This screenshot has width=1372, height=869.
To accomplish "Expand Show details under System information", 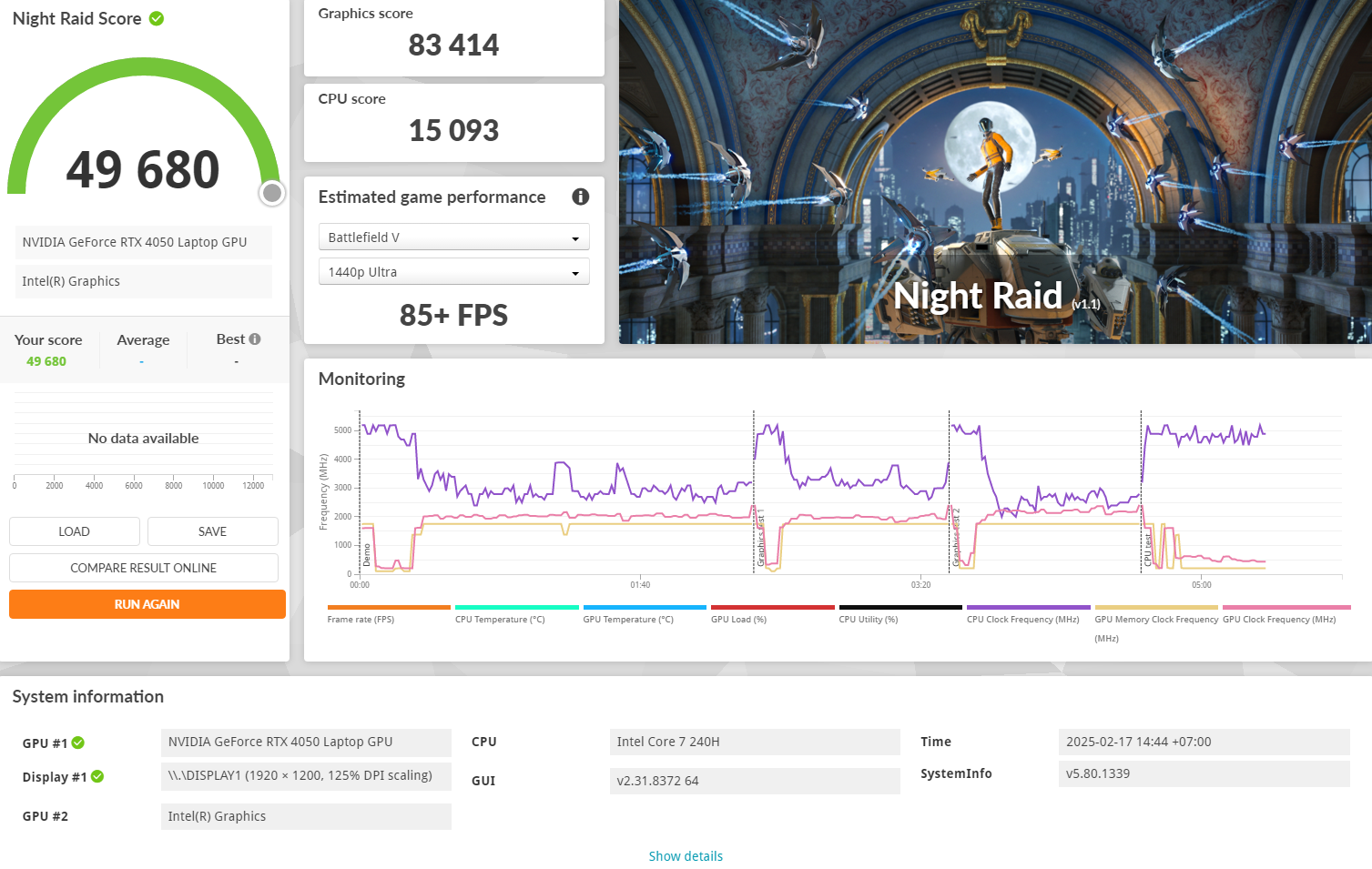I will (686, 855).
